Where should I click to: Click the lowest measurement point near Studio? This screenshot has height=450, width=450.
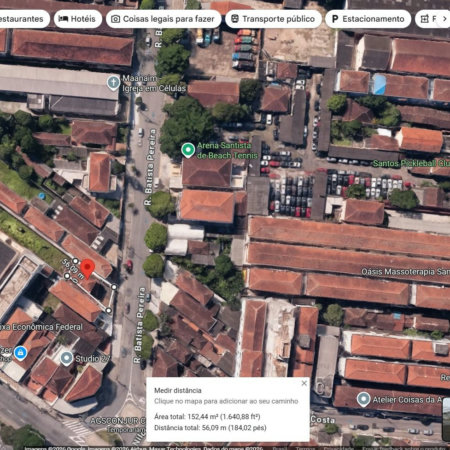(x=108, y=310)
